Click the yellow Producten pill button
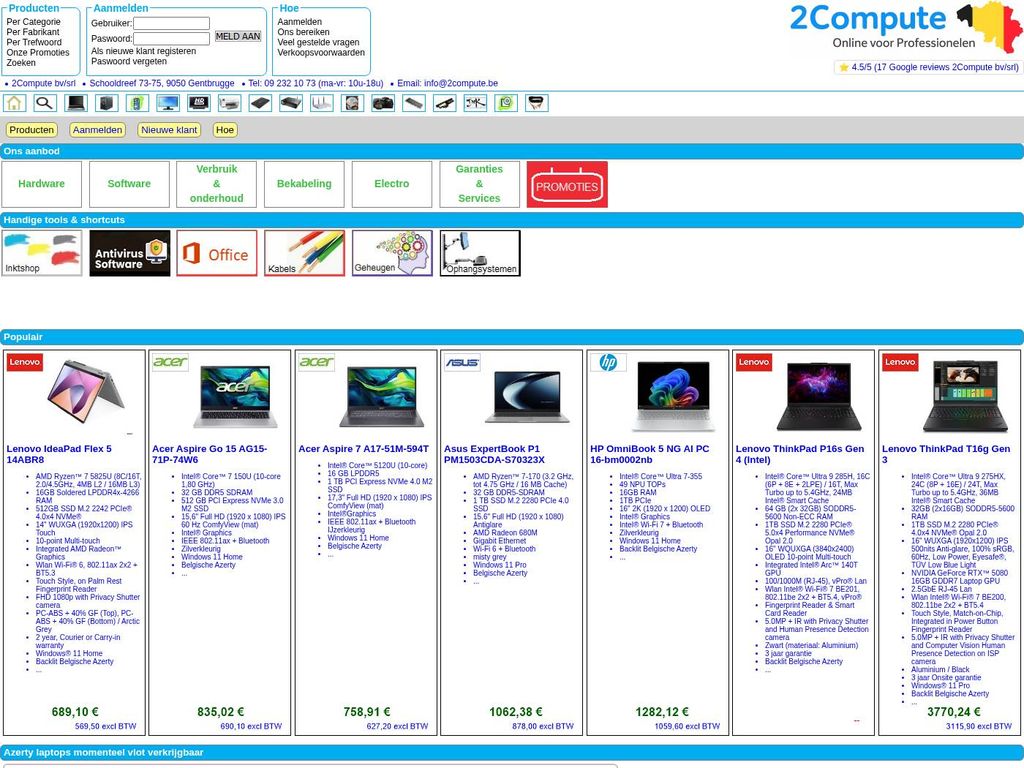 [31, 130]
